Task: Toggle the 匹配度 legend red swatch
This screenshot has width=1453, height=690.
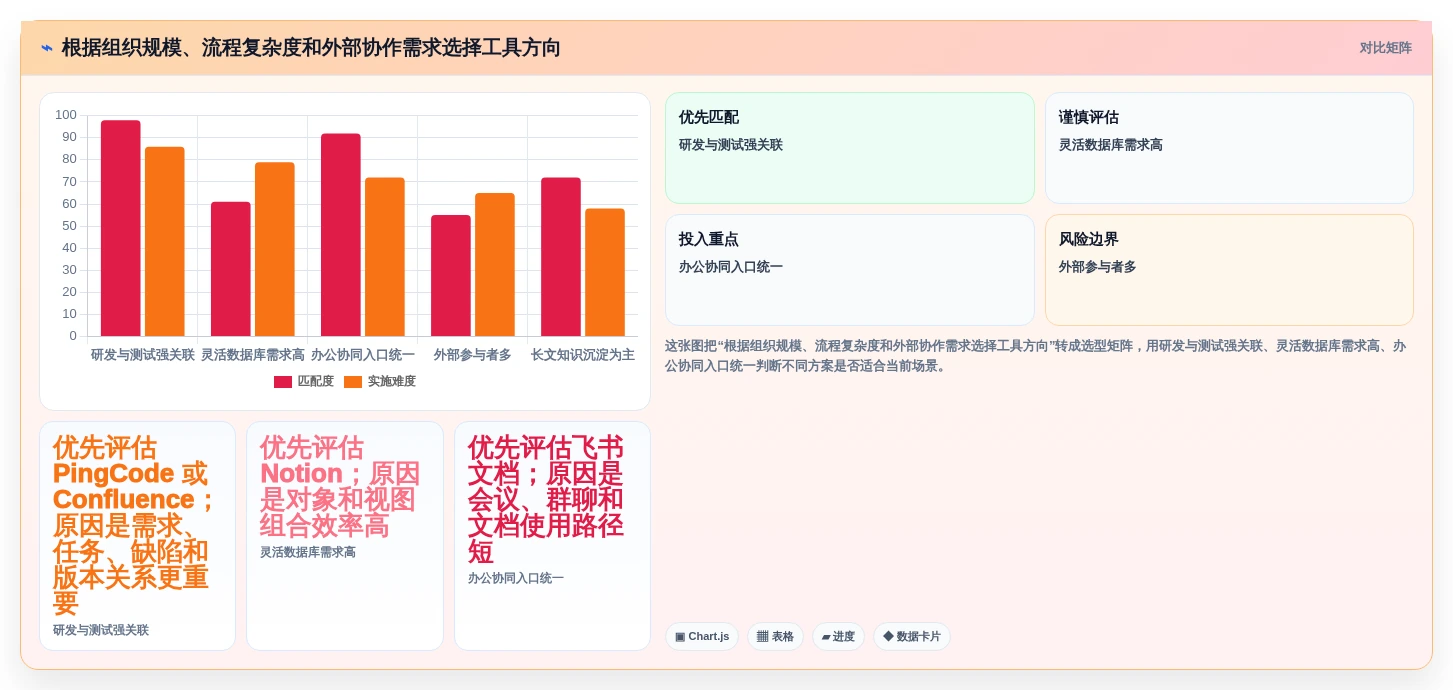Action: (x=283, y=382)
